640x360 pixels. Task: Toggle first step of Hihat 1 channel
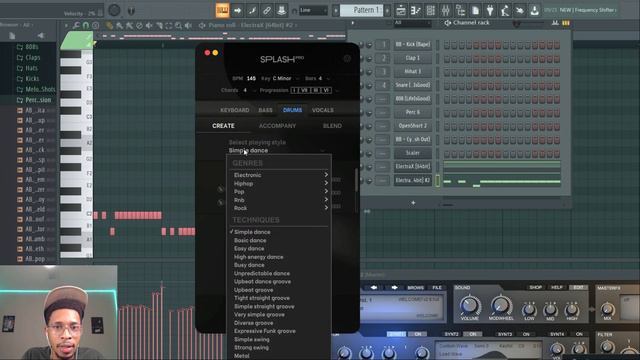pos(447,72)
